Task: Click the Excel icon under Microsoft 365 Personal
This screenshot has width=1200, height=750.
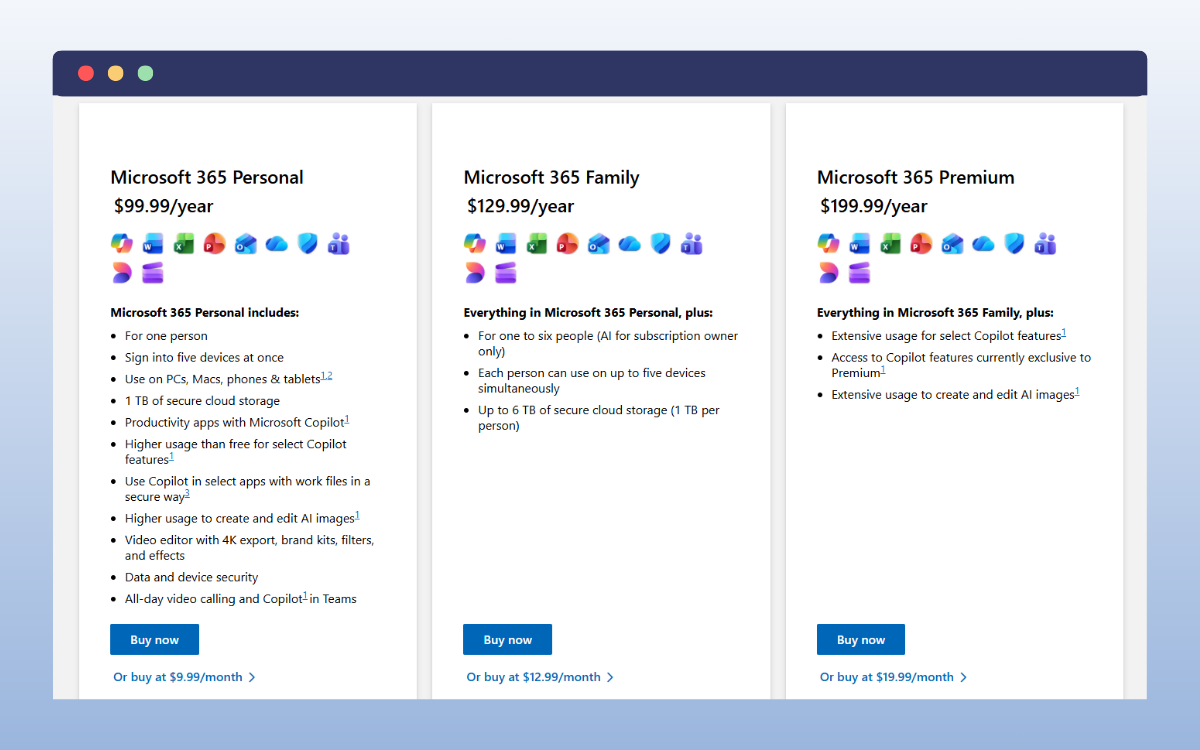Action: point(183,243)
